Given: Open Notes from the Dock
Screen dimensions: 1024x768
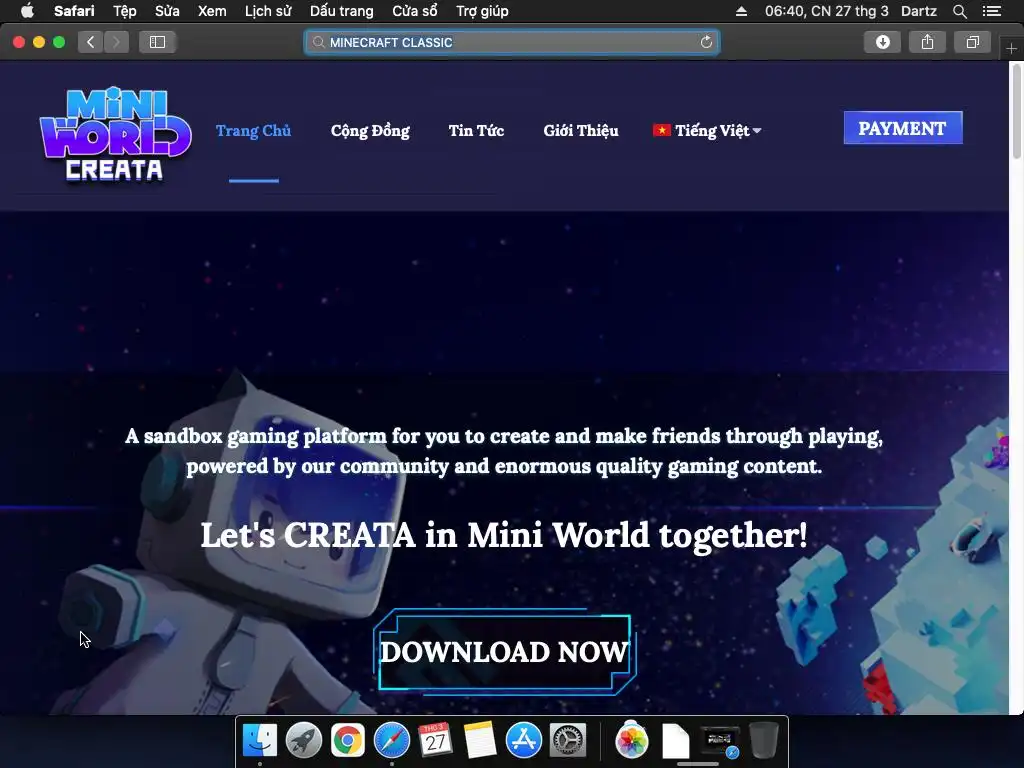Looking at the screenshot, I should tap(480, 741).
